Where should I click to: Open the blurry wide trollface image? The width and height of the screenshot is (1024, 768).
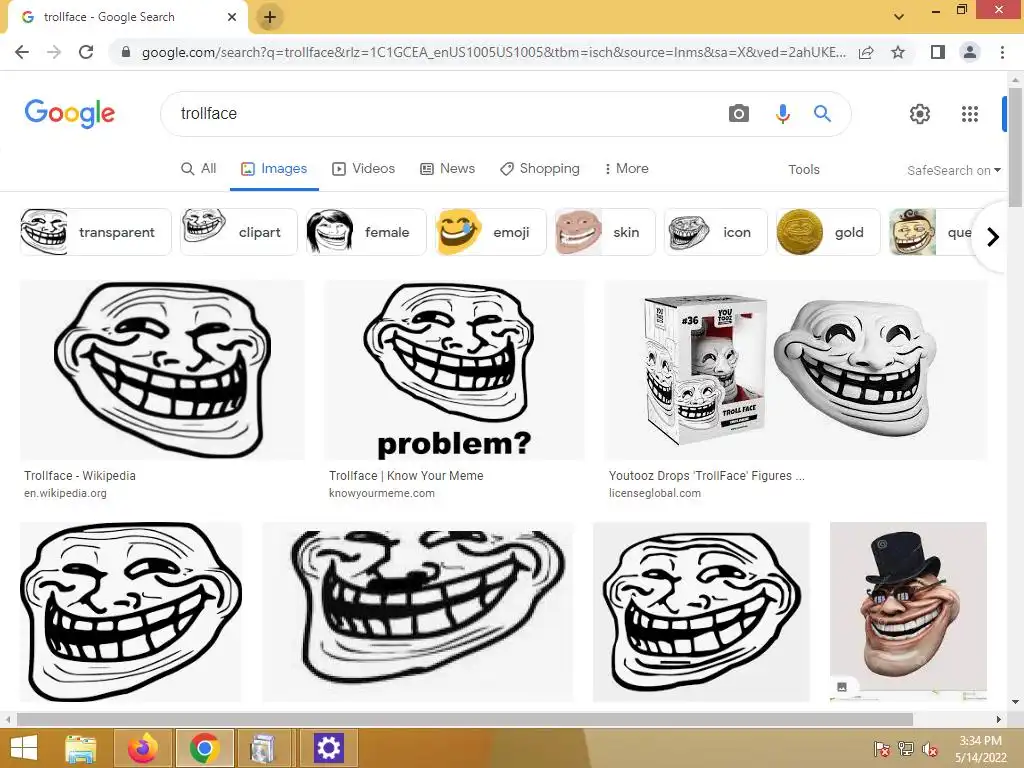418,611
